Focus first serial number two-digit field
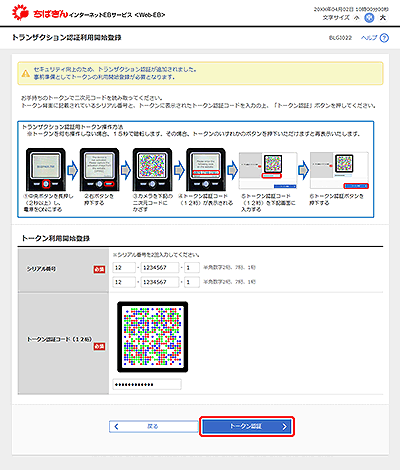 pyautogui.click(x=124, y=268)
